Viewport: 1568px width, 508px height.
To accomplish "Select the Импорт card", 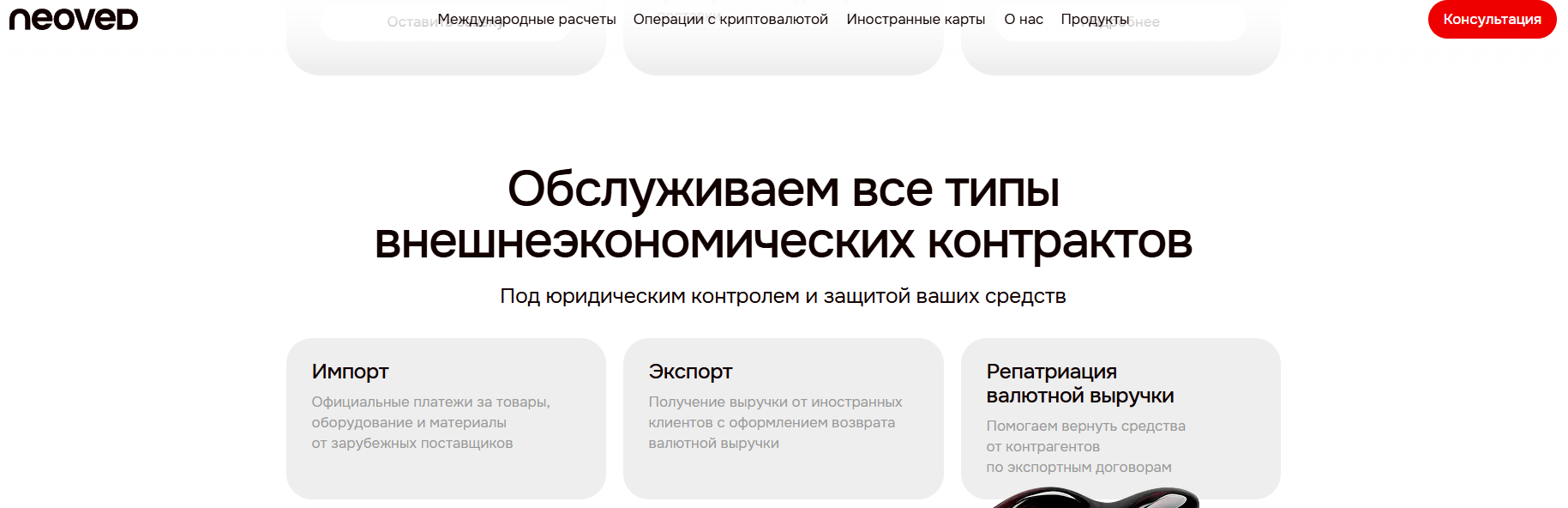I will pos(446,419).
